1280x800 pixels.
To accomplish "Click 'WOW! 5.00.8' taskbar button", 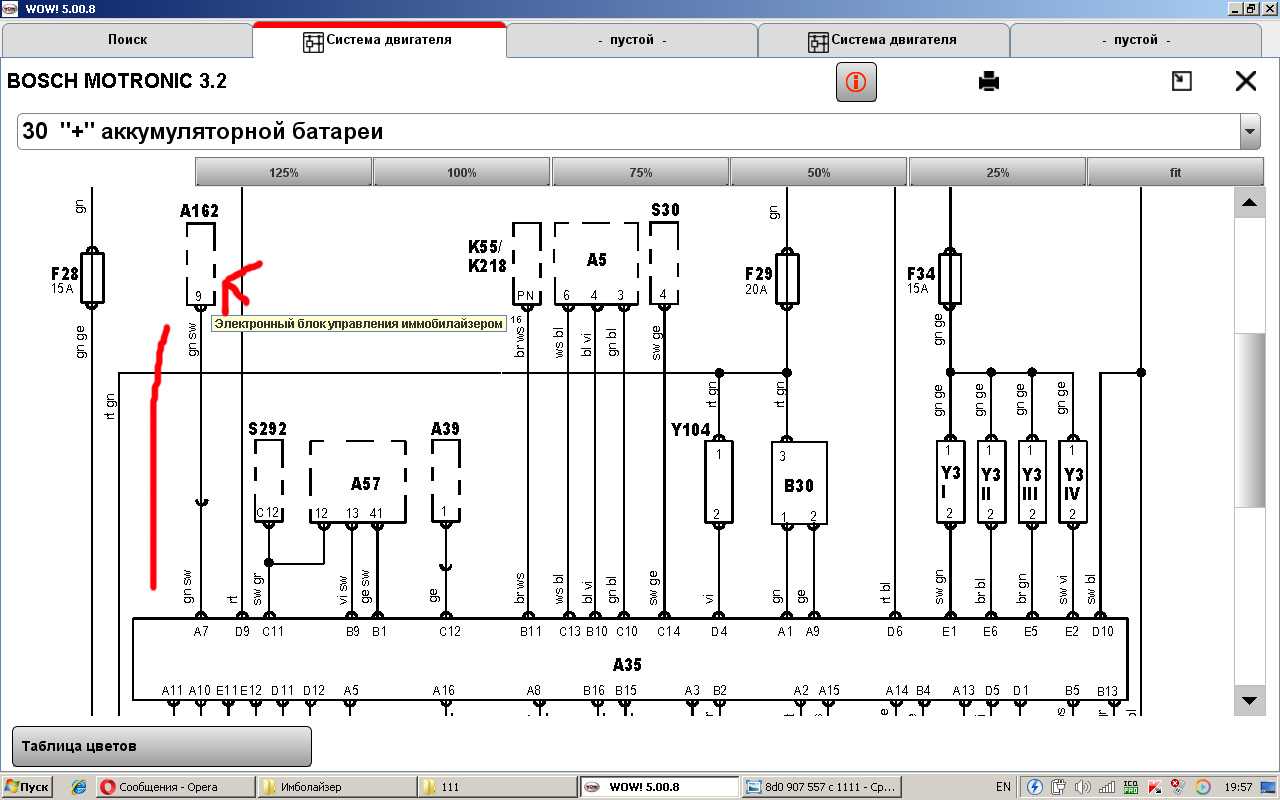I will click(657, 787).
